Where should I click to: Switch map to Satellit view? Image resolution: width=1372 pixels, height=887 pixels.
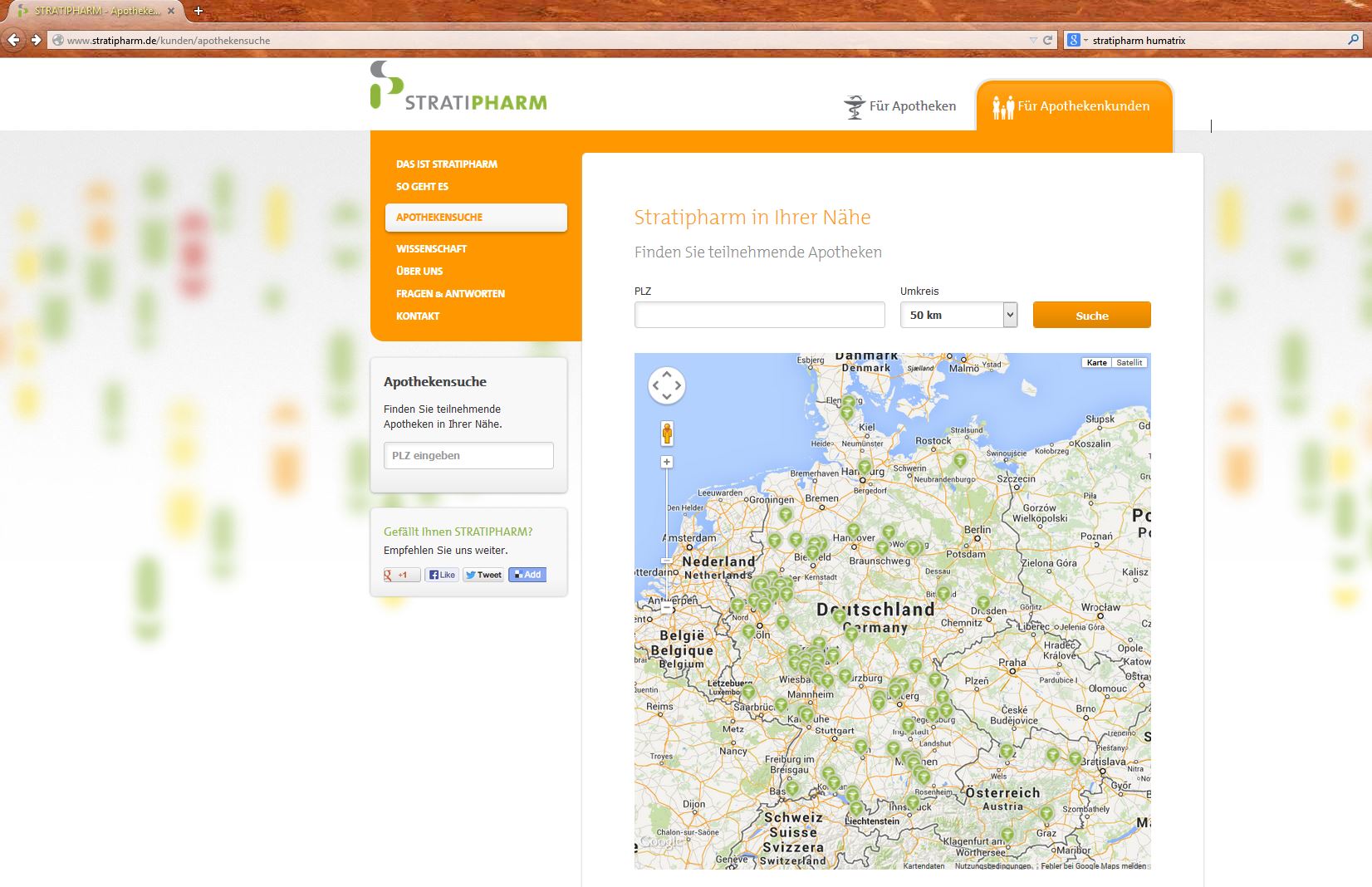coord(1129,363)
